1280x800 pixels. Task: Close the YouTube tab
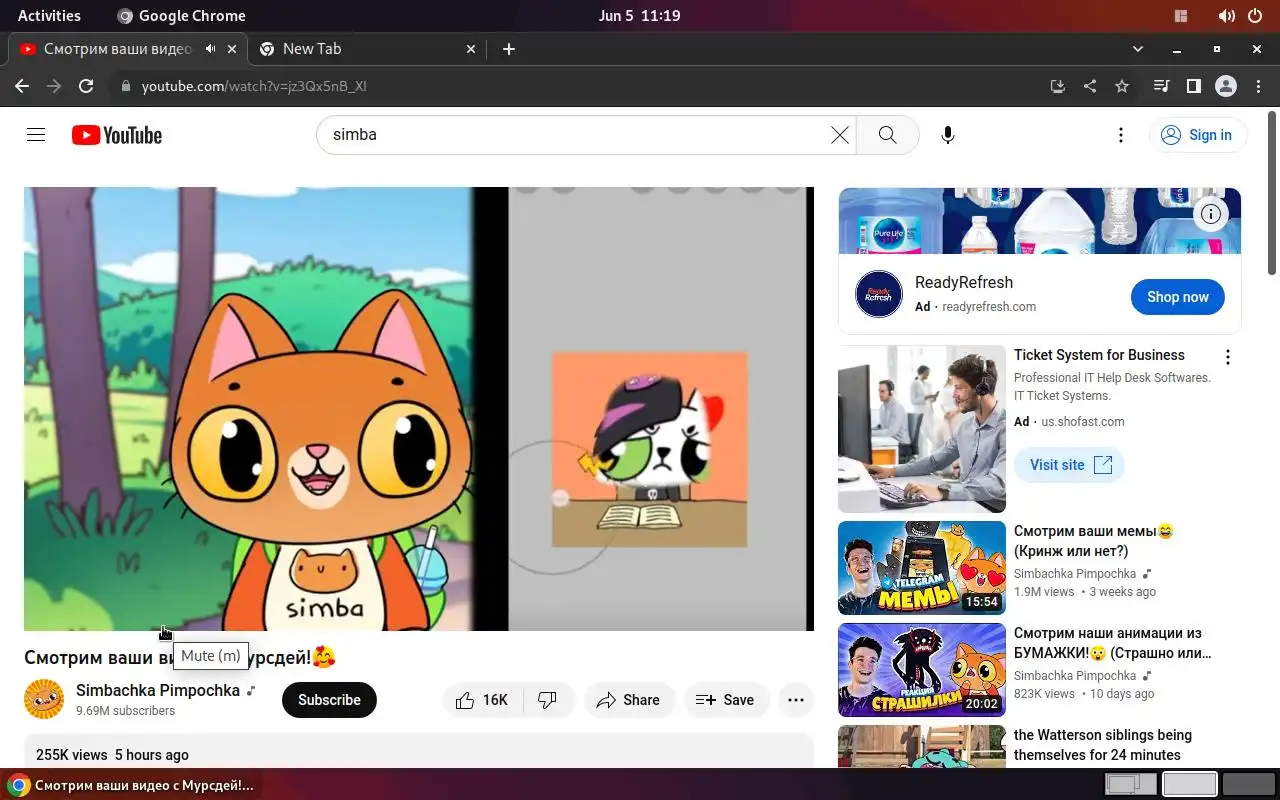(x=233, y=48)
